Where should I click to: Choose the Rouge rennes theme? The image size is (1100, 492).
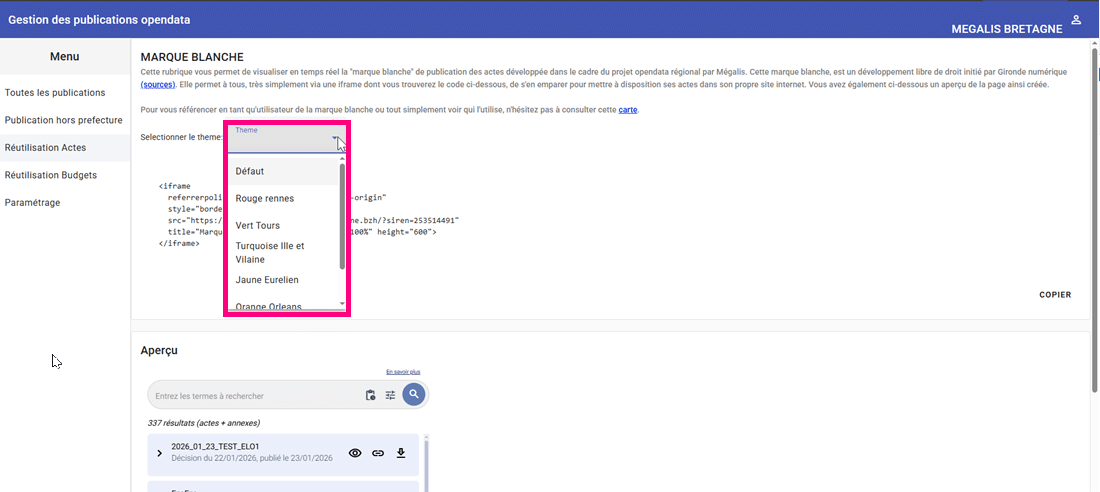pyautogui.click(x=264, y=199)
